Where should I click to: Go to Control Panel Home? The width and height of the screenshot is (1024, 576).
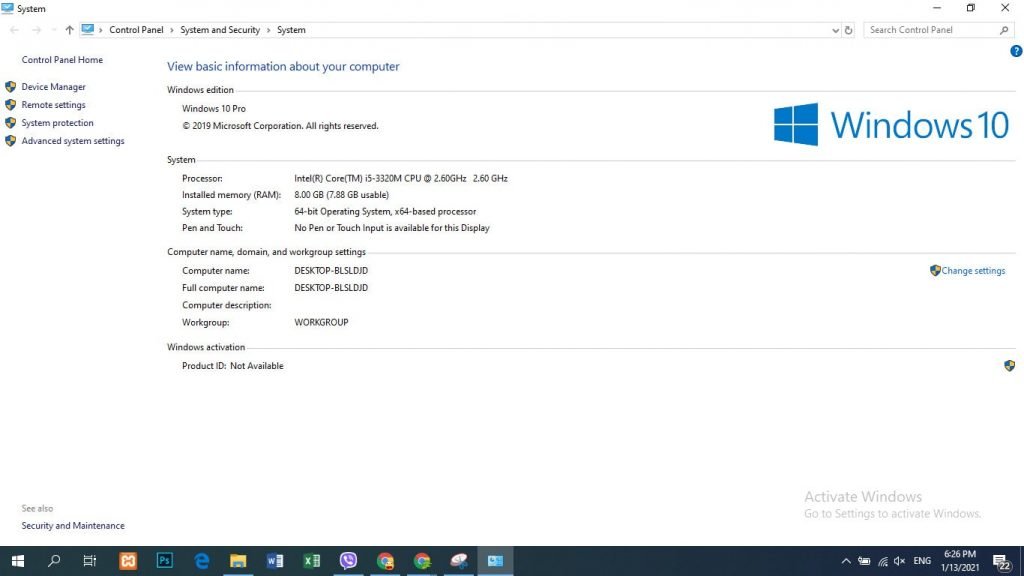pos(62,59)
